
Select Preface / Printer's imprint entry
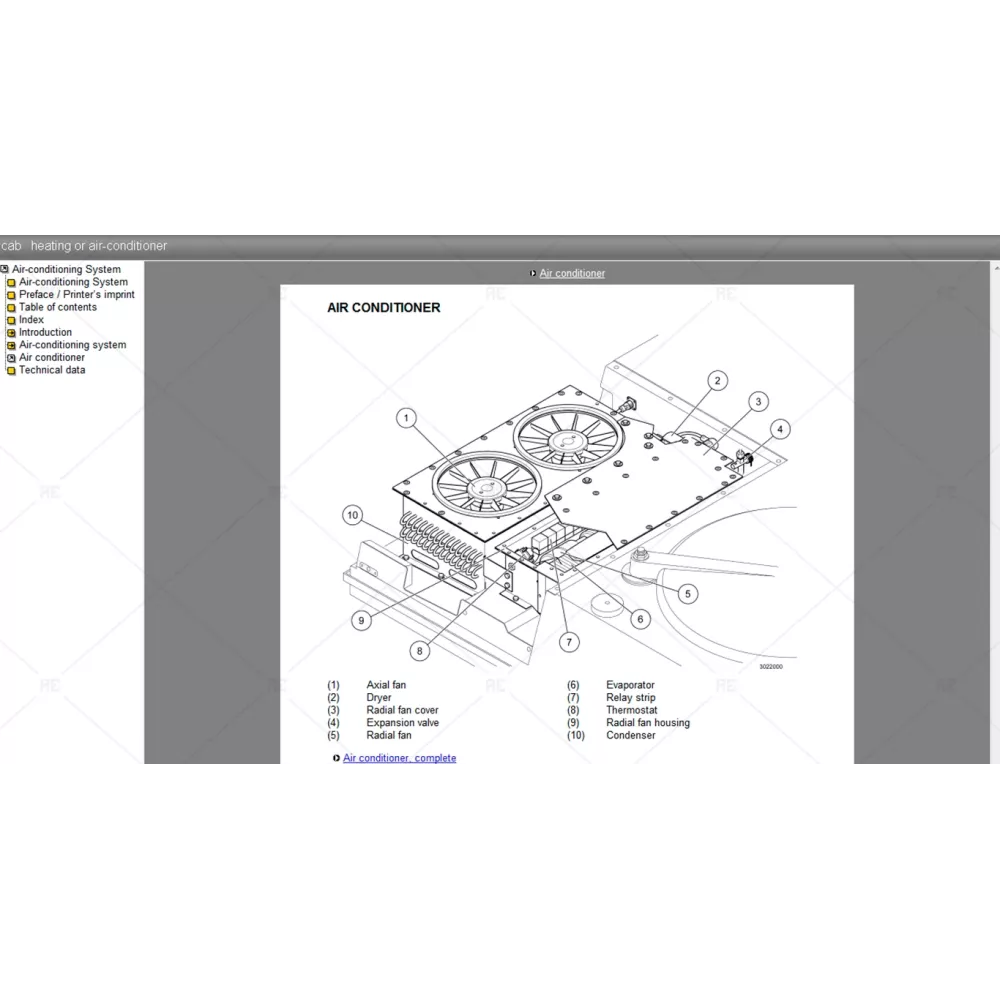[x=76, y=295]
